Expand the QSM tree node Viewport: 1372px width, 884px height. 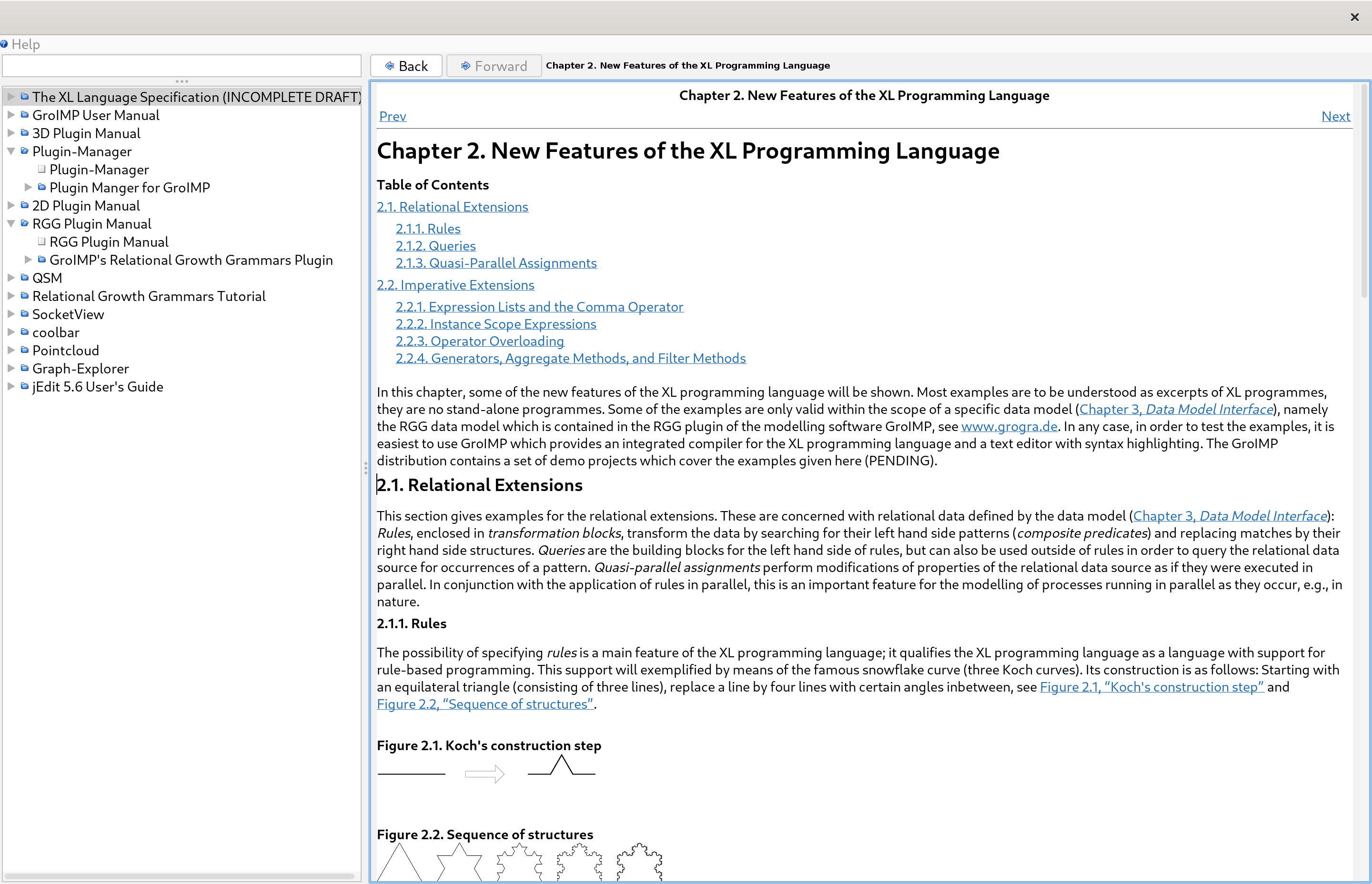11,278
